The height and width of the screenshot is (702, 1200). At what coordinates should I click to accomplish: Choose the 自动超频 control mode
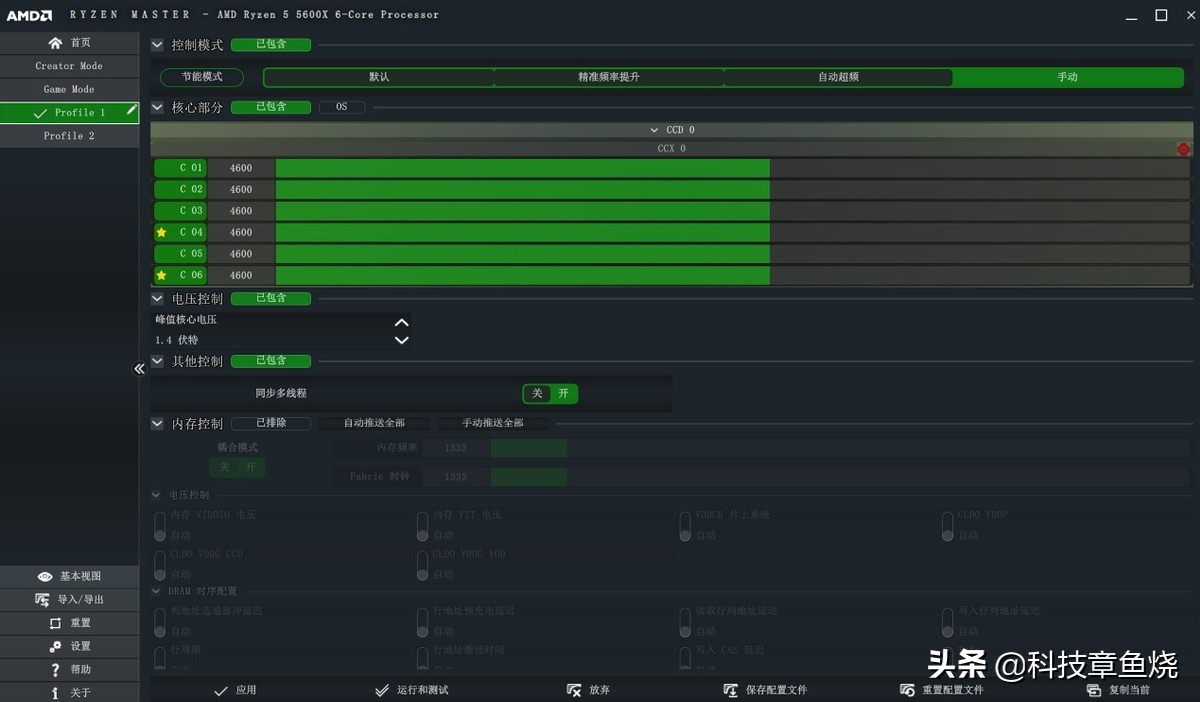838,77
